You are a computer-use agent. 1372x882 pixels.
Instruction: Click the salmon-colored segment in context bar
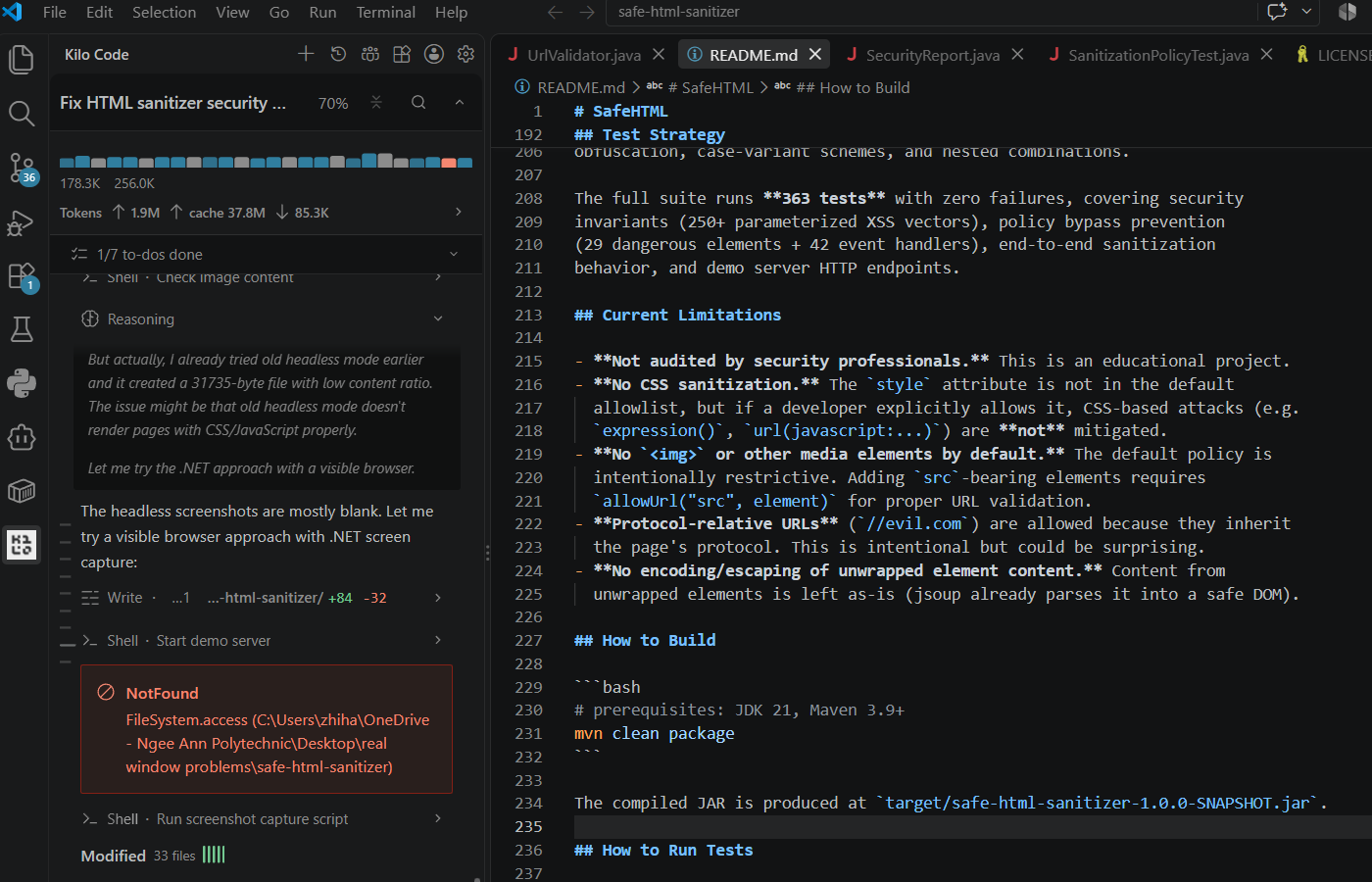(449, 162)
